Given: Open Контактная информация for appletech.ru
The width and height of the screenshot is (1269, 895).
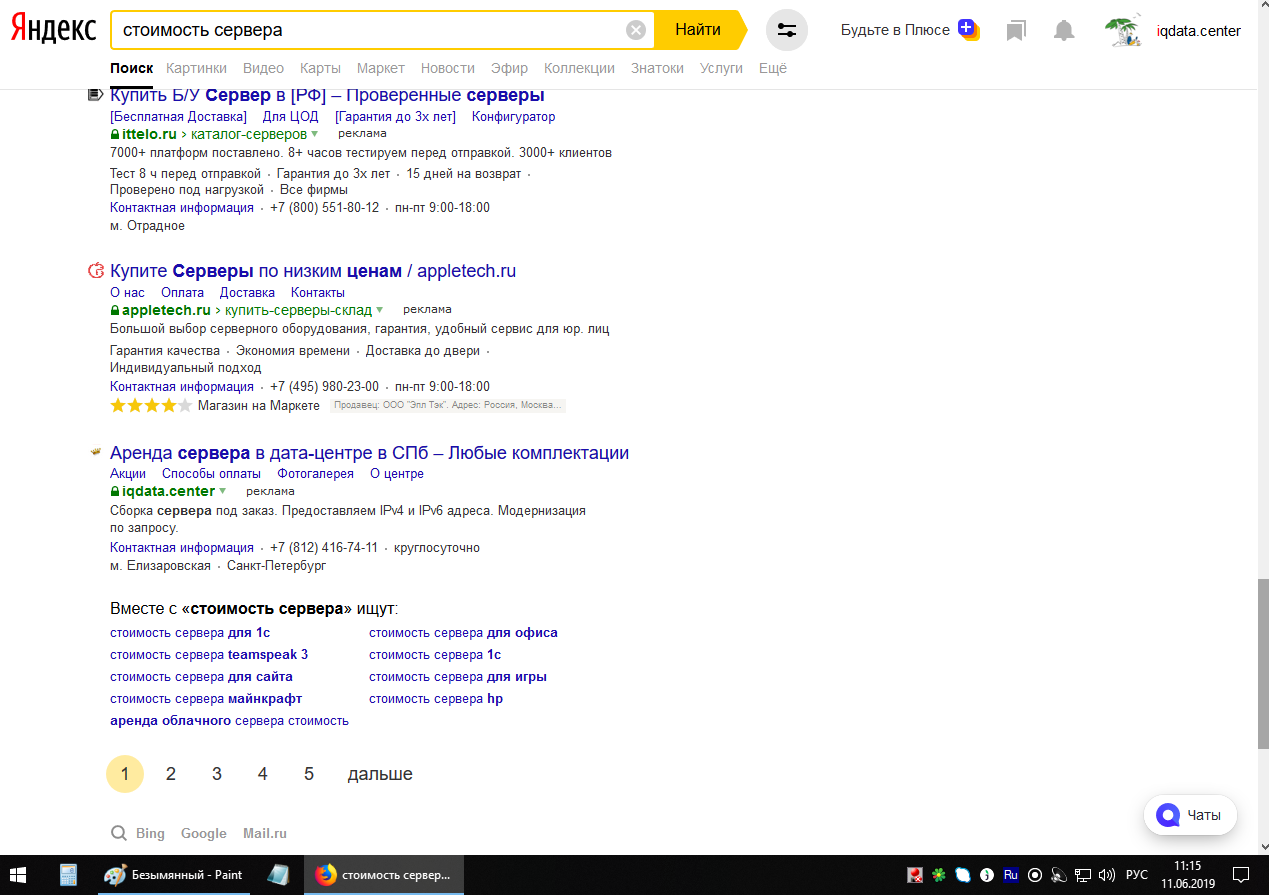Looking at the screenshot, I should tap(182, 386).
